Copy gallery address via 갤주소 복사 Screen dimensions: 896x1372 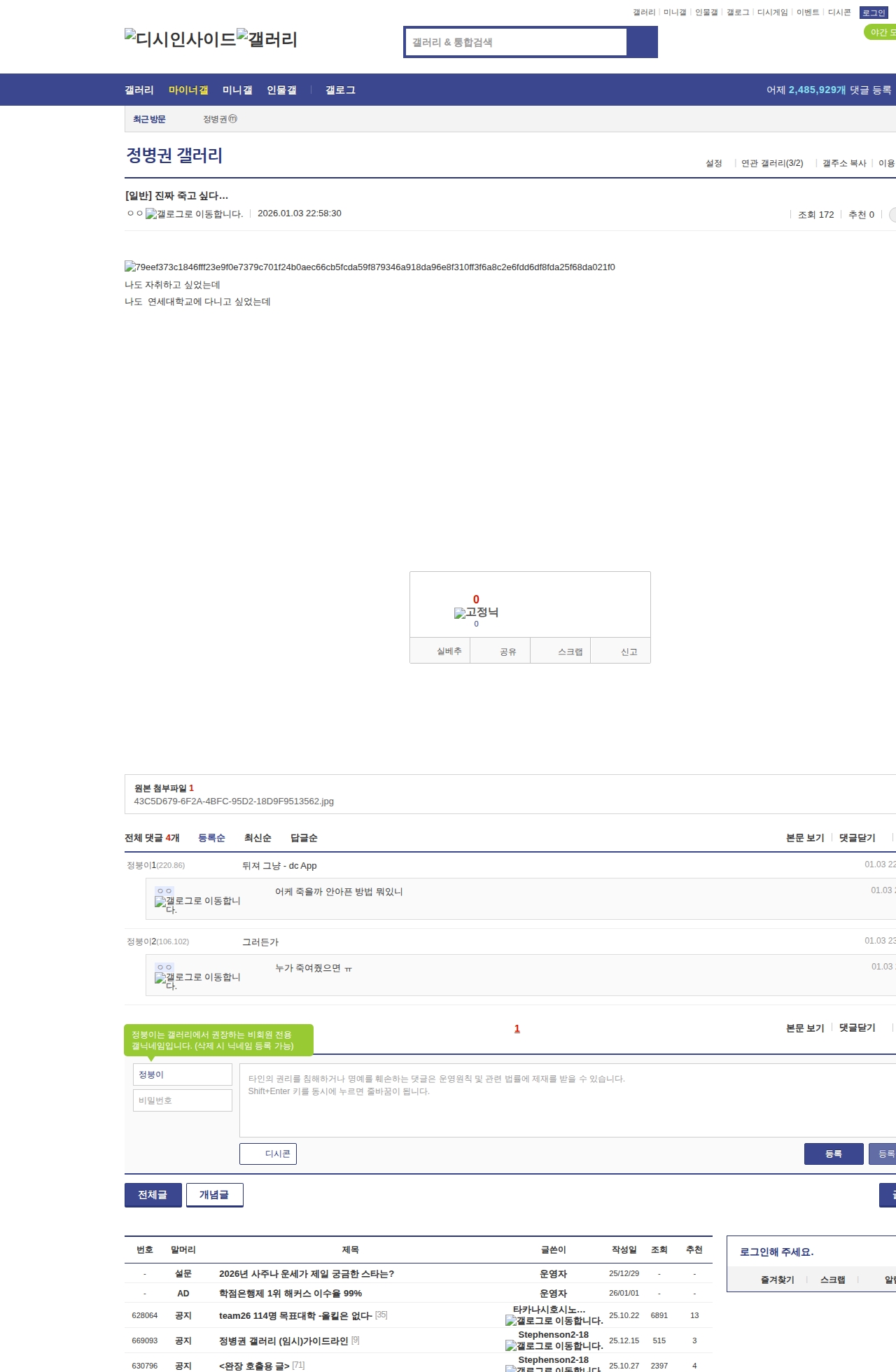tap(844, 163)
